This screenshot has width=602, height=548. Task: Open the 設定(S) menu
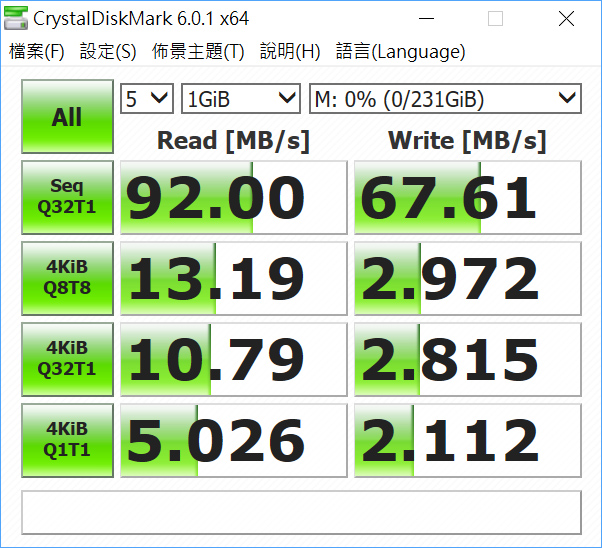pos(108,51)
